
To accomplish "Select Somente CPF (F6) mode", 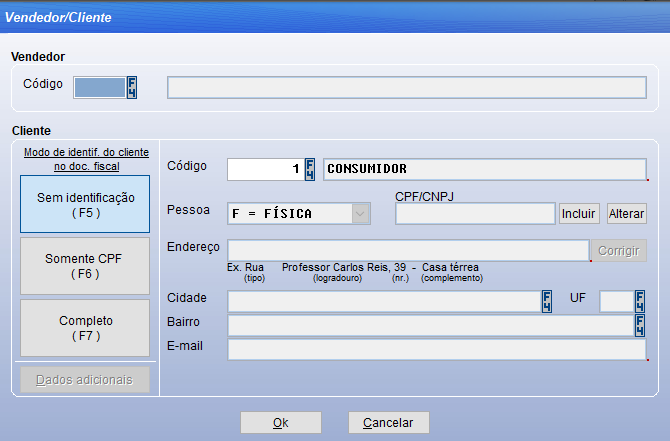I will pyautogui.click(x=85, y=265).
